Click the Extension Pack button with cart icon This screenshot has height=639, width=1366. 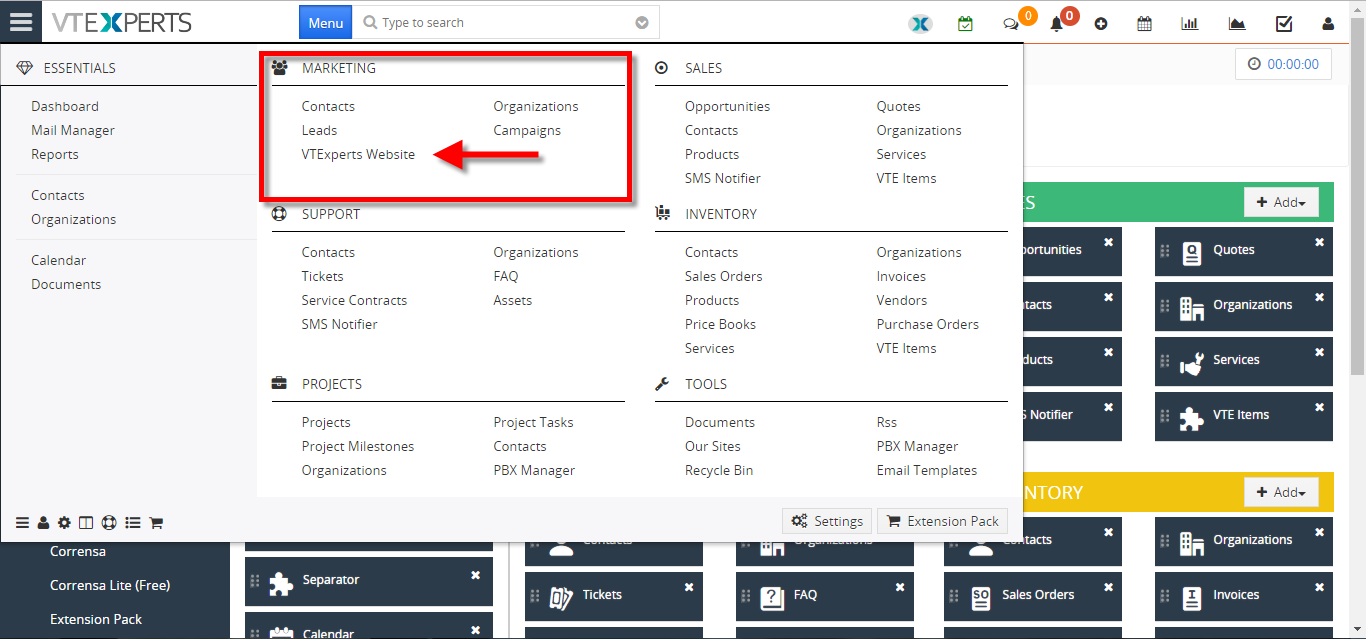pos(942,521)
